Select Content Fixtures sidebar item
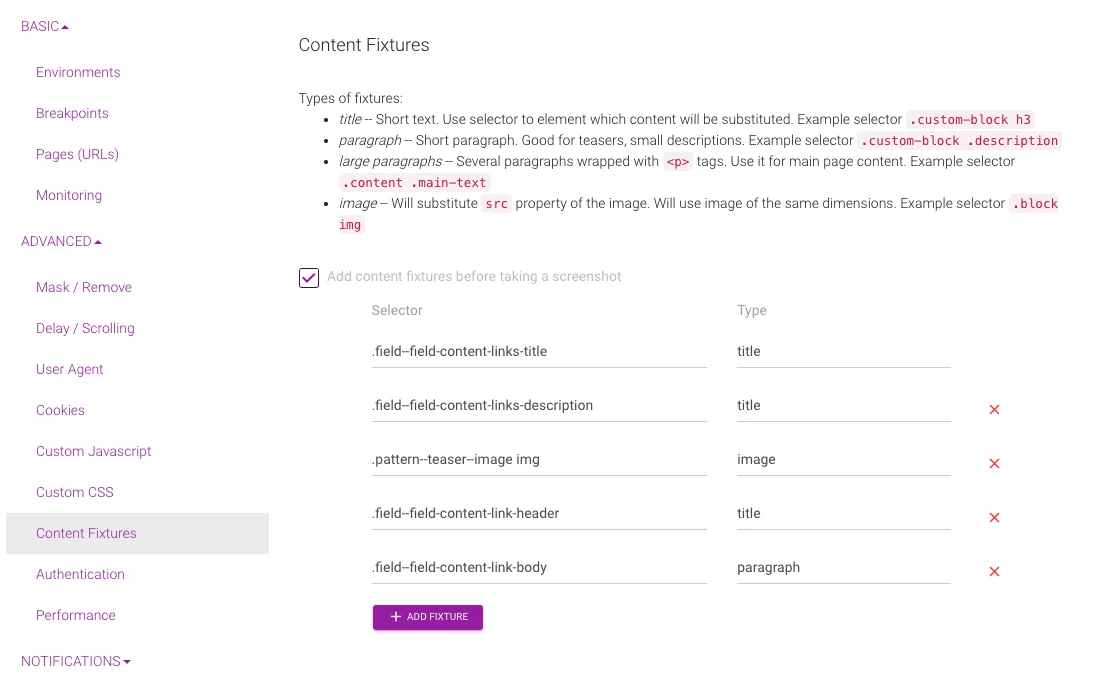 click(137, 533)
